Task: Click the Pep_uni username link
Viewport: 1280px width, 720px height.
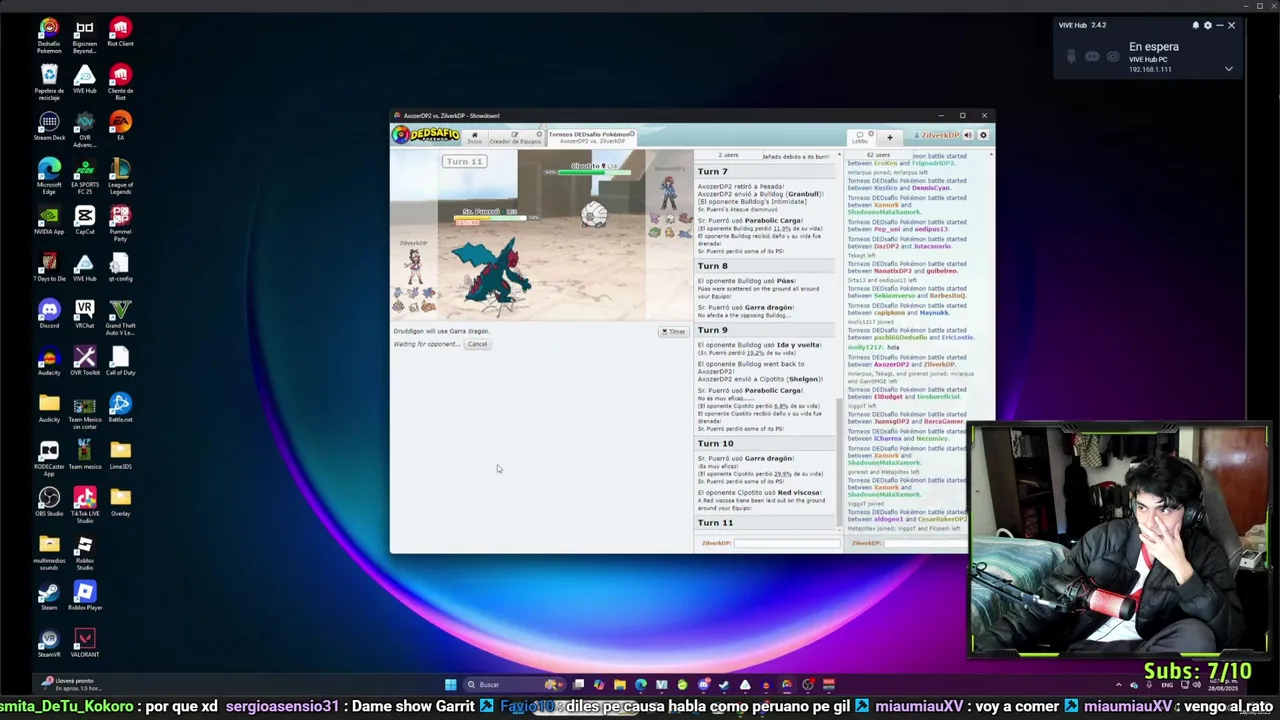Action: pos(887,229)
